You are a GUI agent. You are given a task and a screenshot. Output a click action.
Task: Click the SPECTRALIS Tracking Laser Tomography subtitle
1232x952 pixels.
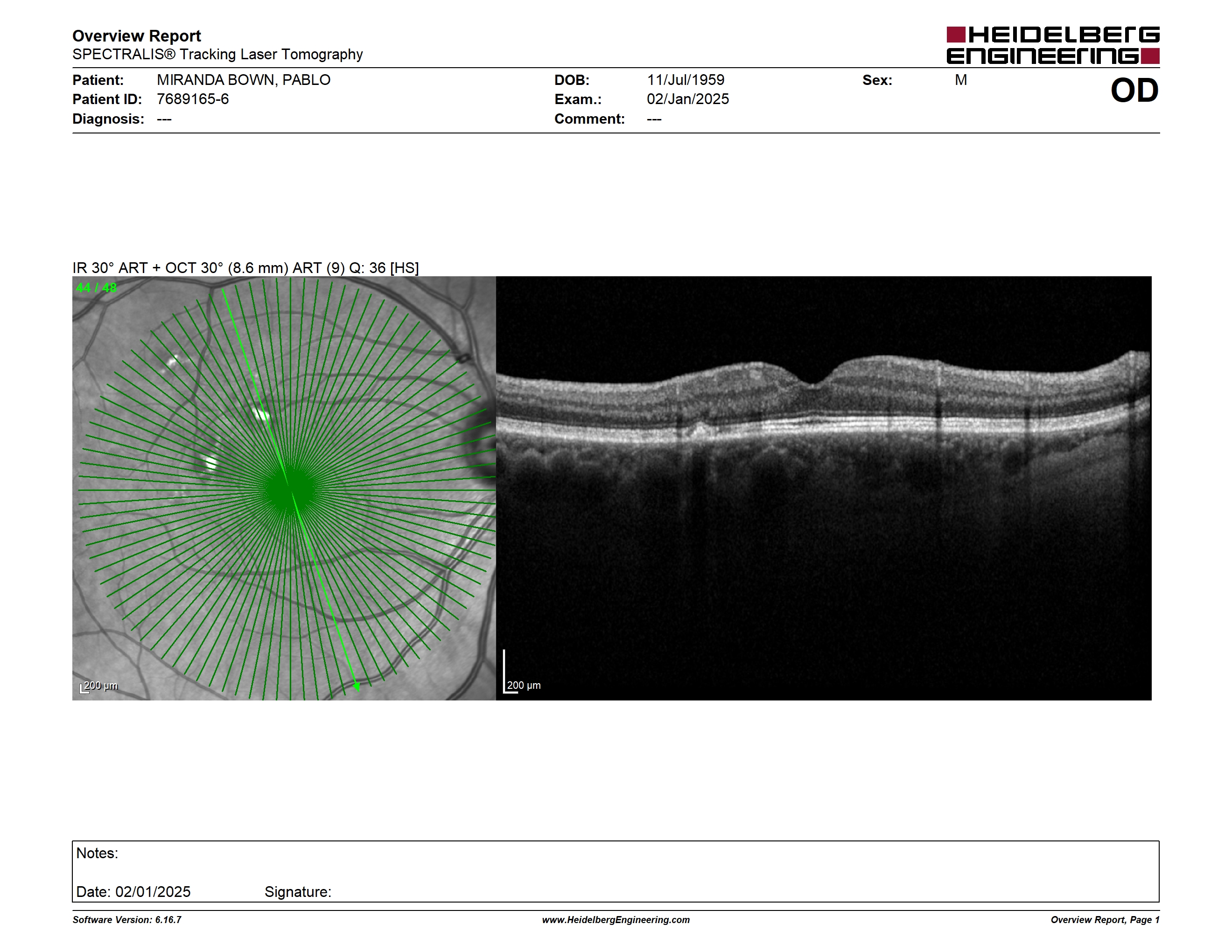217,55
